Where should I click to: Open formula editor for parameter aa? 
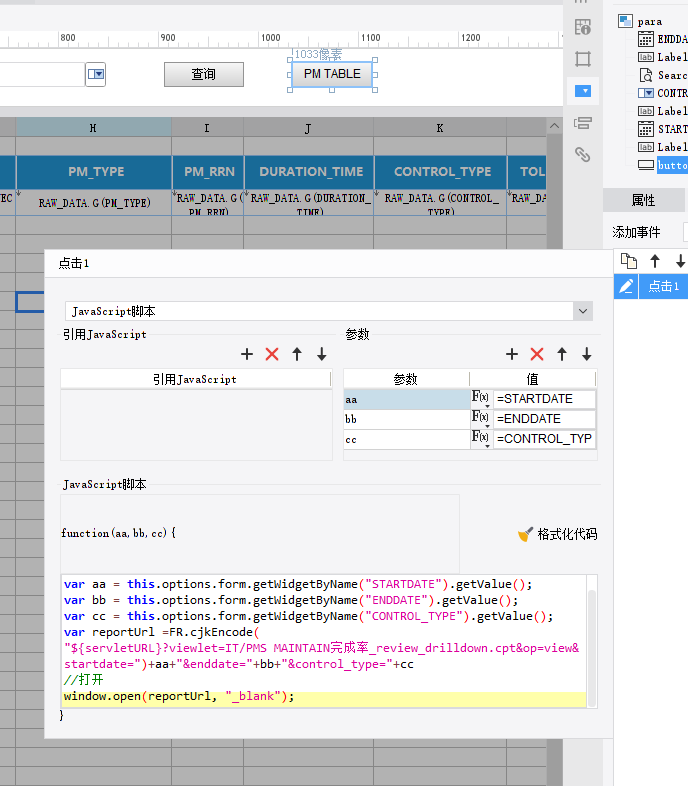pyautogui.click(x=480, y=399)
